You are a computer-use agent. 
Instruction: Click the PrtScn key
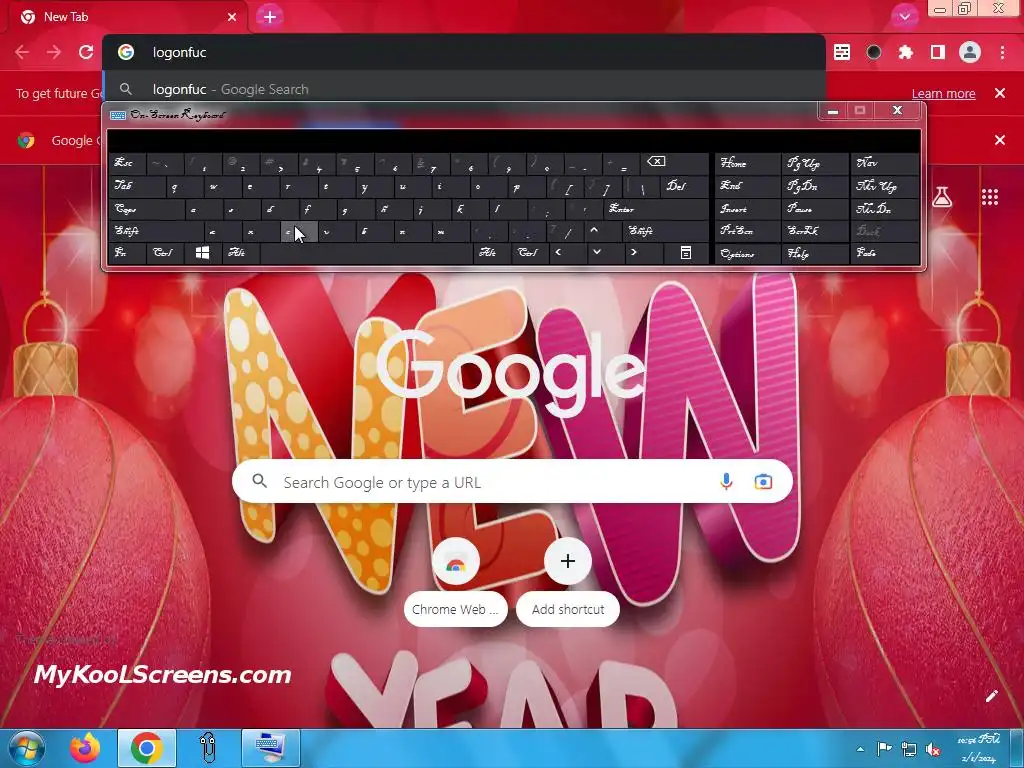click(x=747, y=231)
